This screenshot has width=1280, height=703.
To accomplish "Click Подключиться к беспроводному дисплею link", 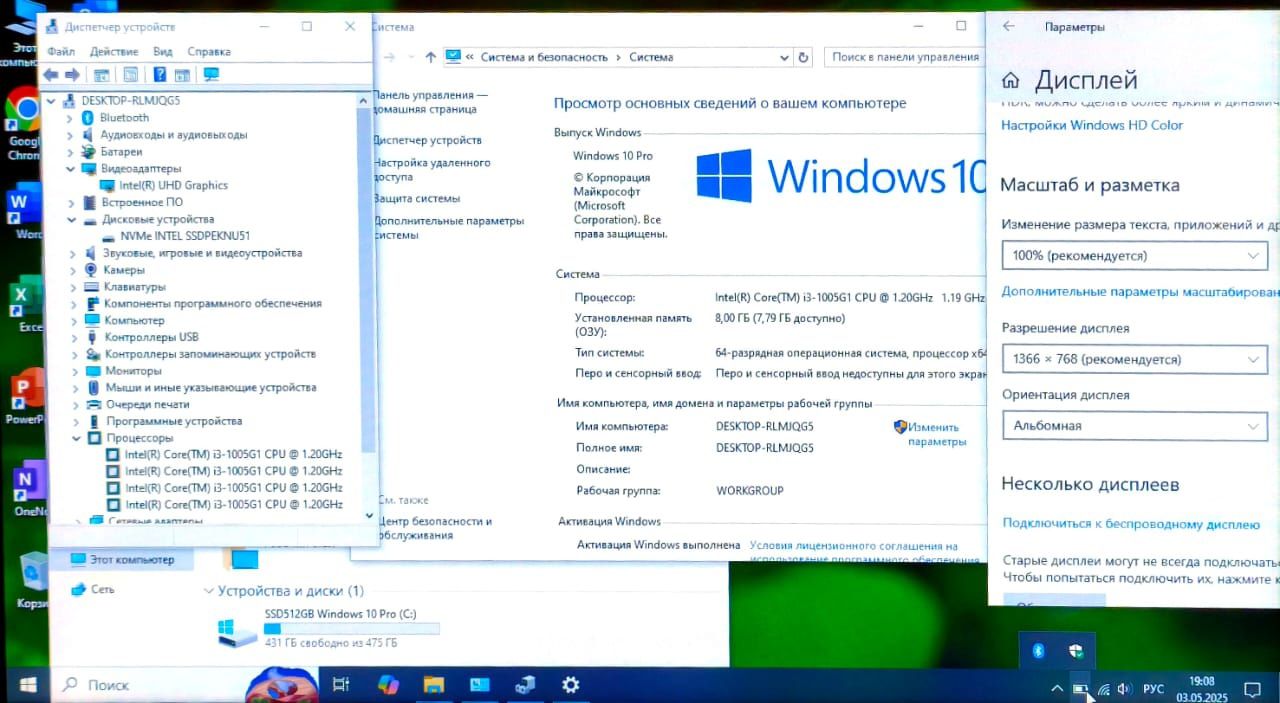I will click(x=1131, y=523).
